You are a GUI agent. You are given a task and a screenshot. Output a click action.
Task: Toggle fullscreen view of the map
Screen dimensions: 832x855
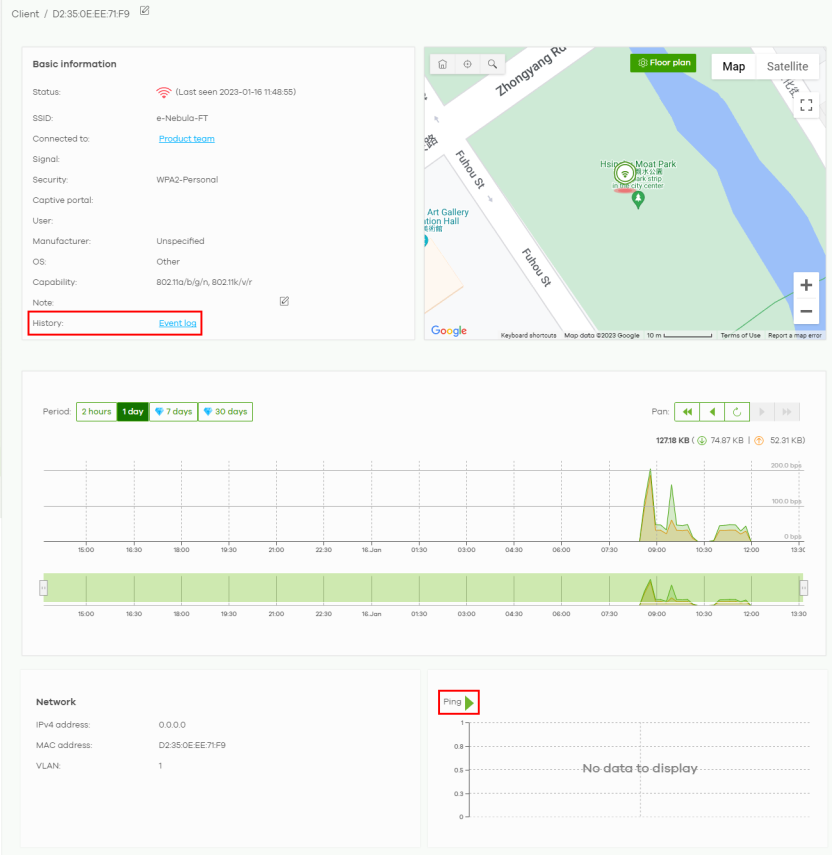pos(806,106)
